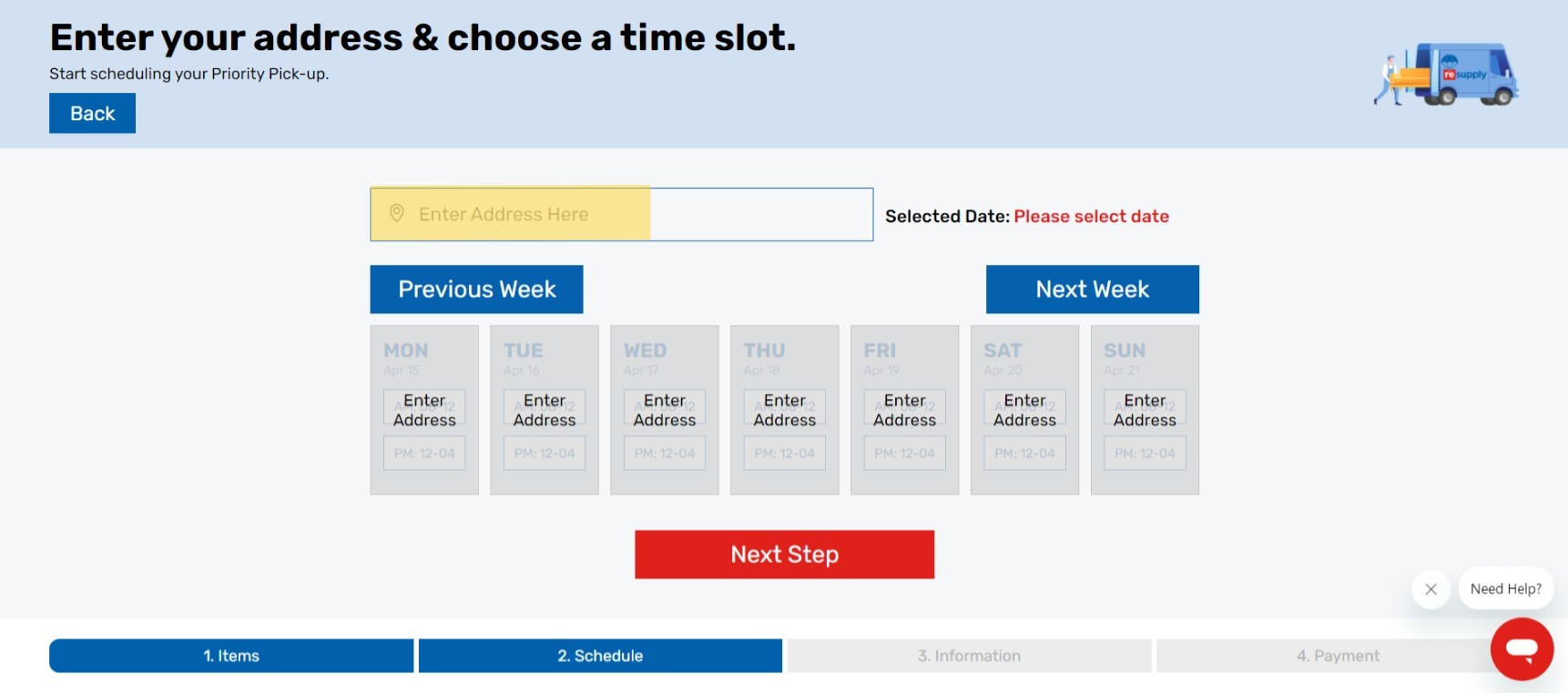Image resolution: width=1568 pixels, height=693 pixels.
Task: Click the red Next Step button
Action: pyautogui.click(x=784, y=555)
